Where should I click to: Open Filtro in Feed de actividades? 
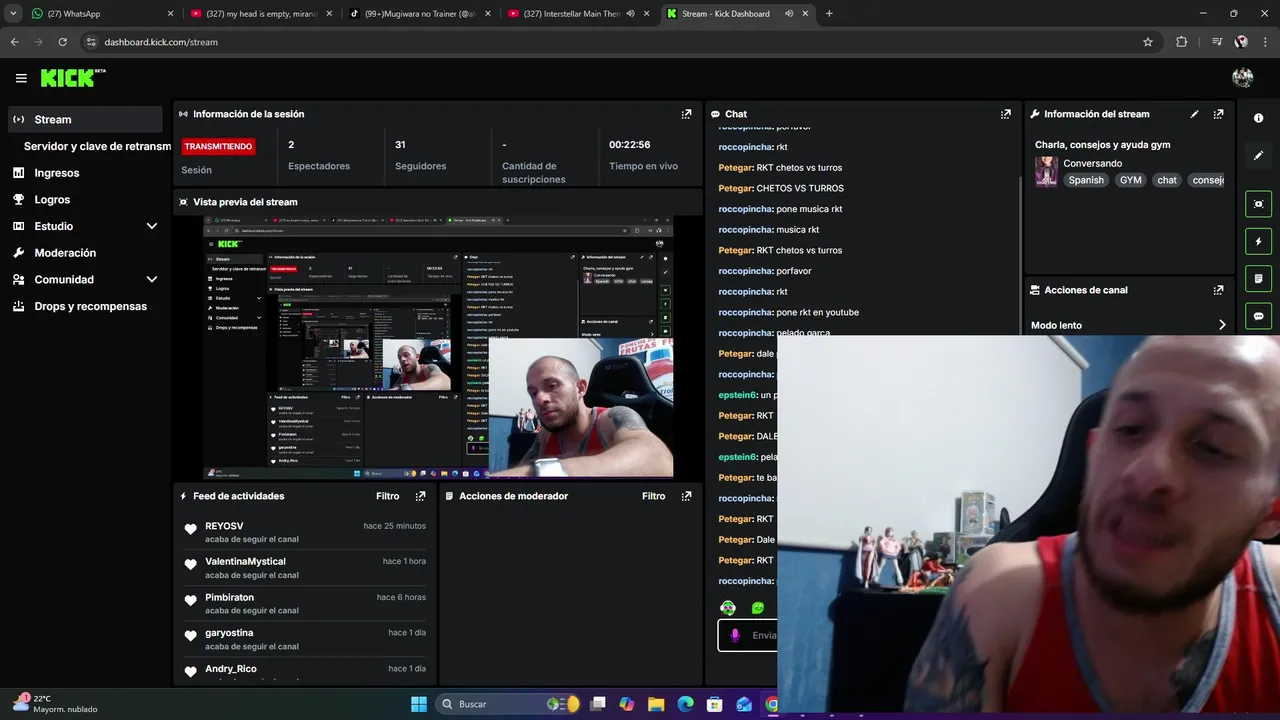387,496
